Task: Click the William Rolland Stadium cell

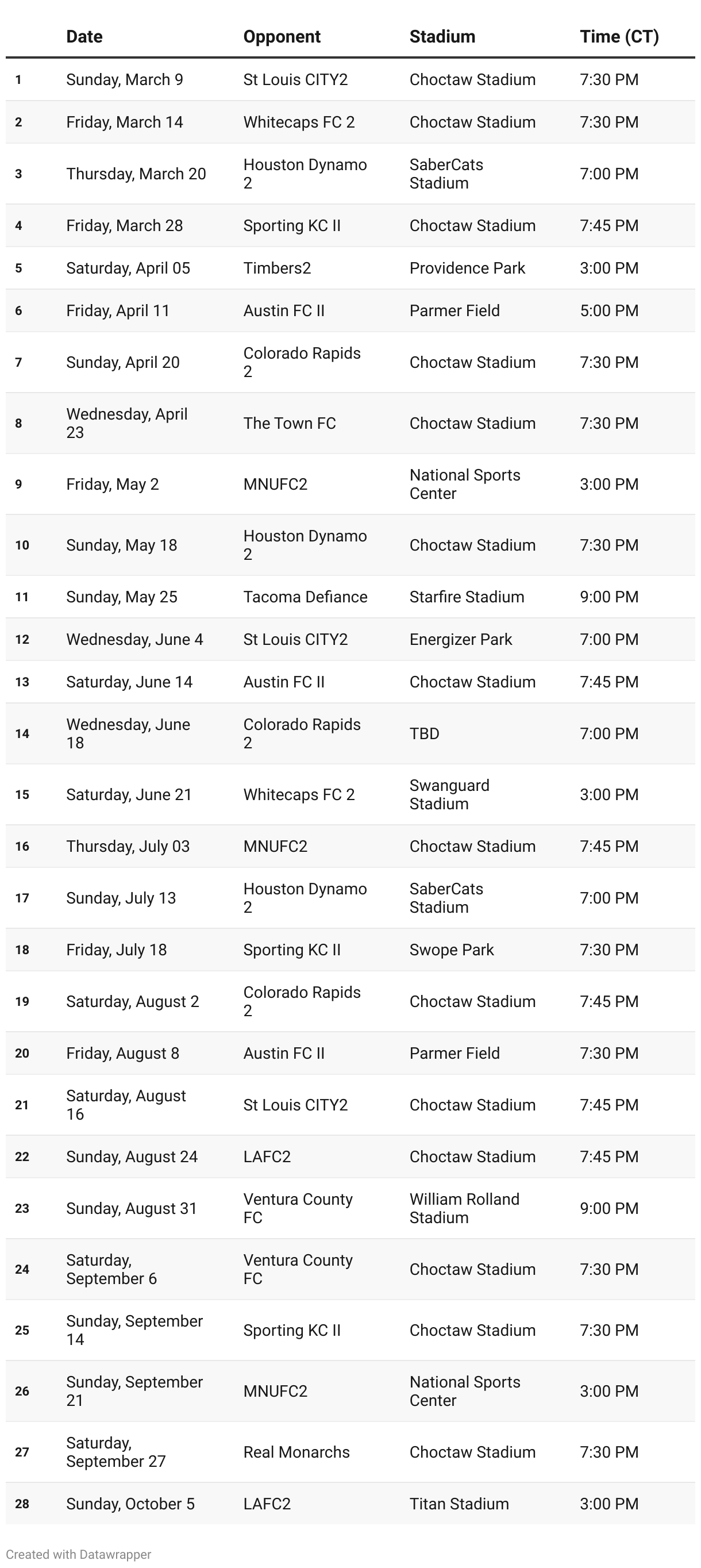Action: (464, 1208)
